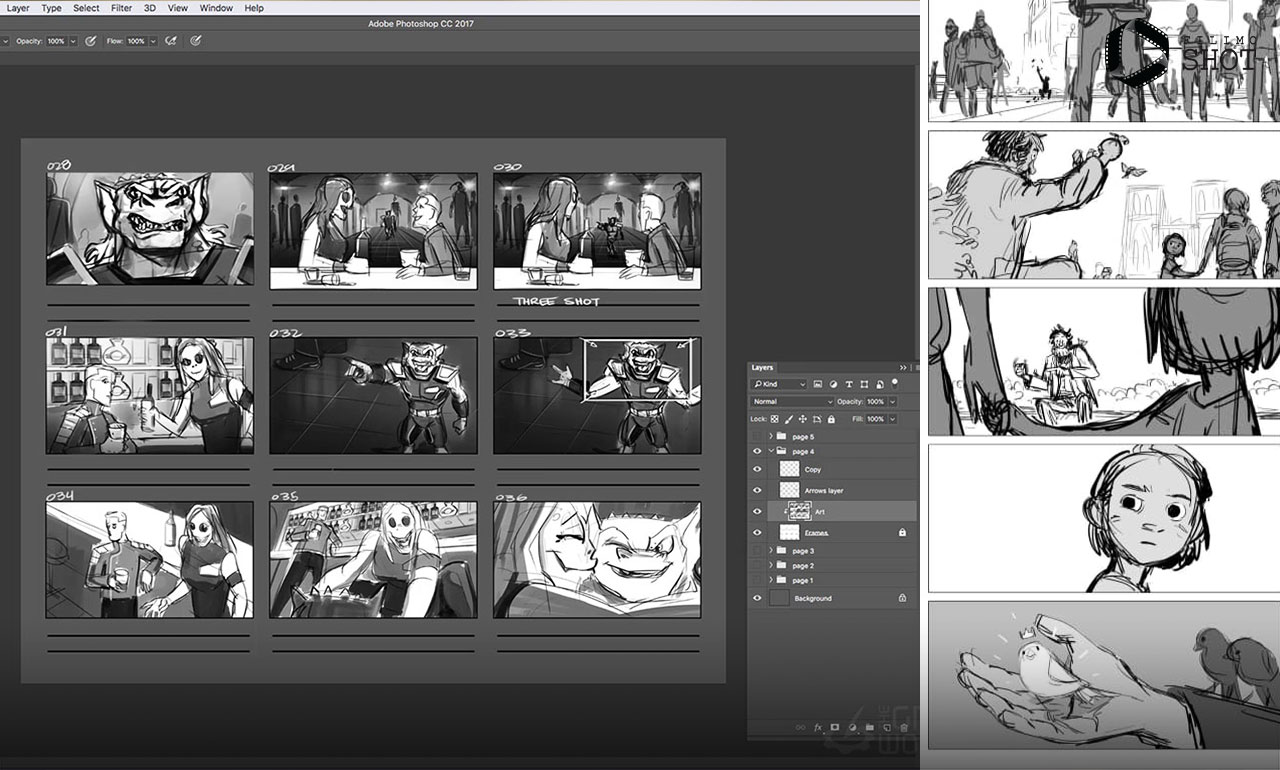Click the layer Opacity value field

click(875, 401)
